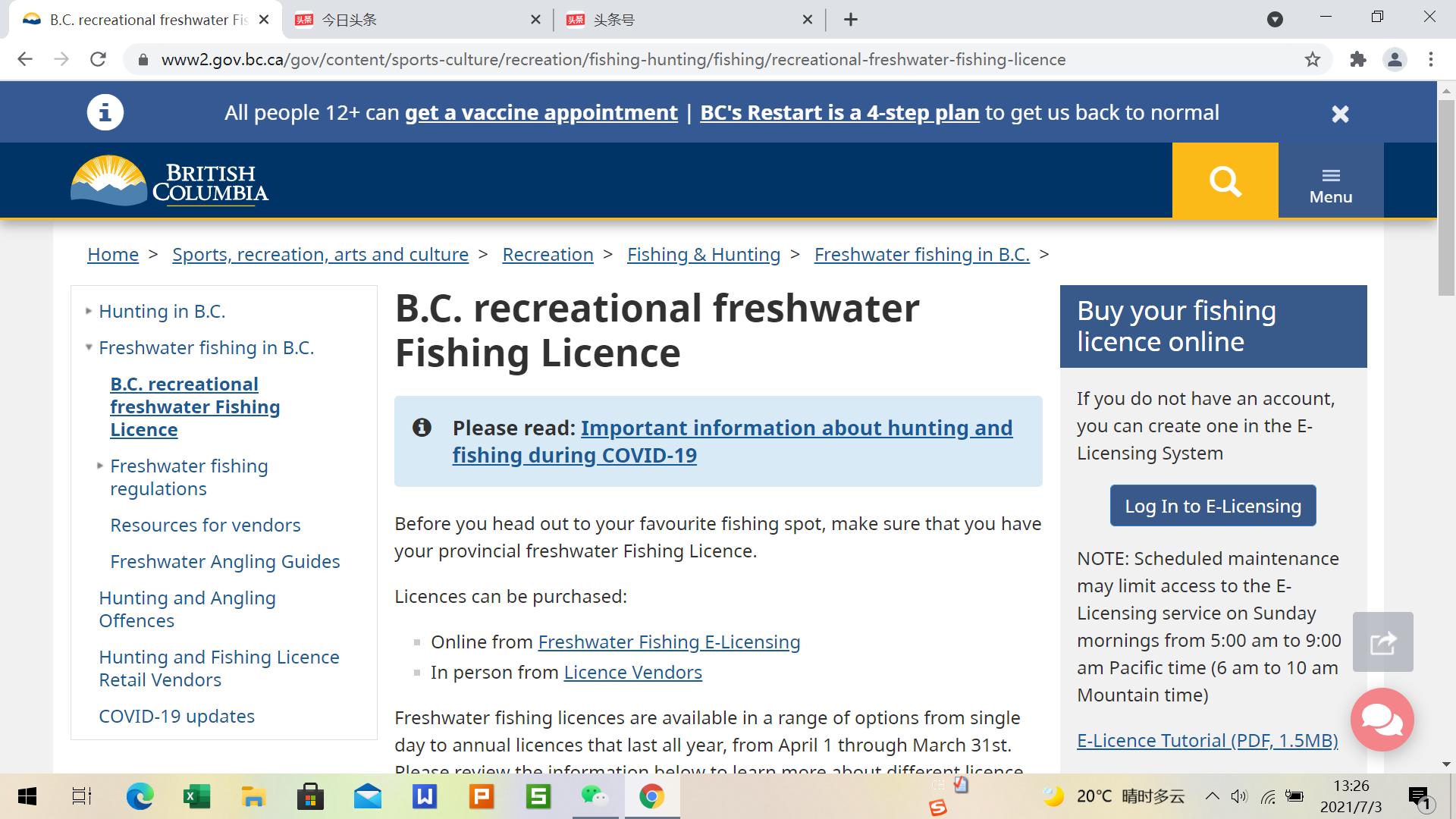This screenshot has height=819, width=1456.
Task: Reload the page
Action: pyautogui.click(x=98, y=59)
